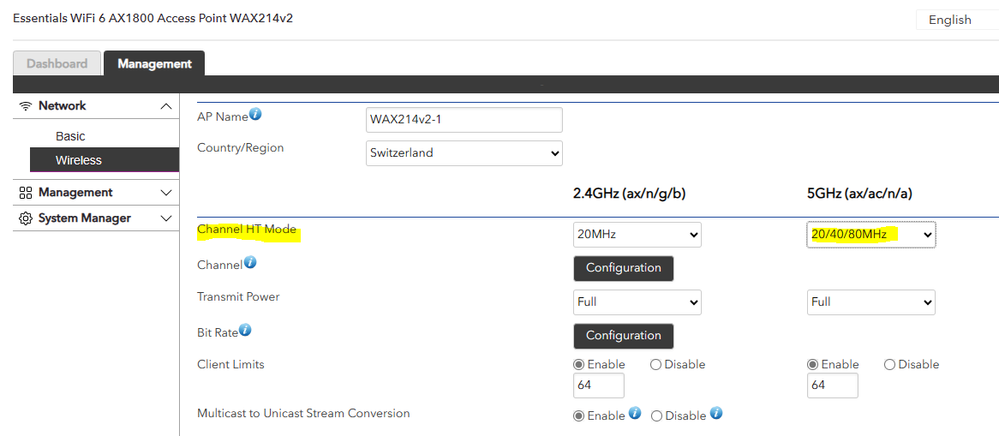Select the Management top tab

click(x=154, y=64)
